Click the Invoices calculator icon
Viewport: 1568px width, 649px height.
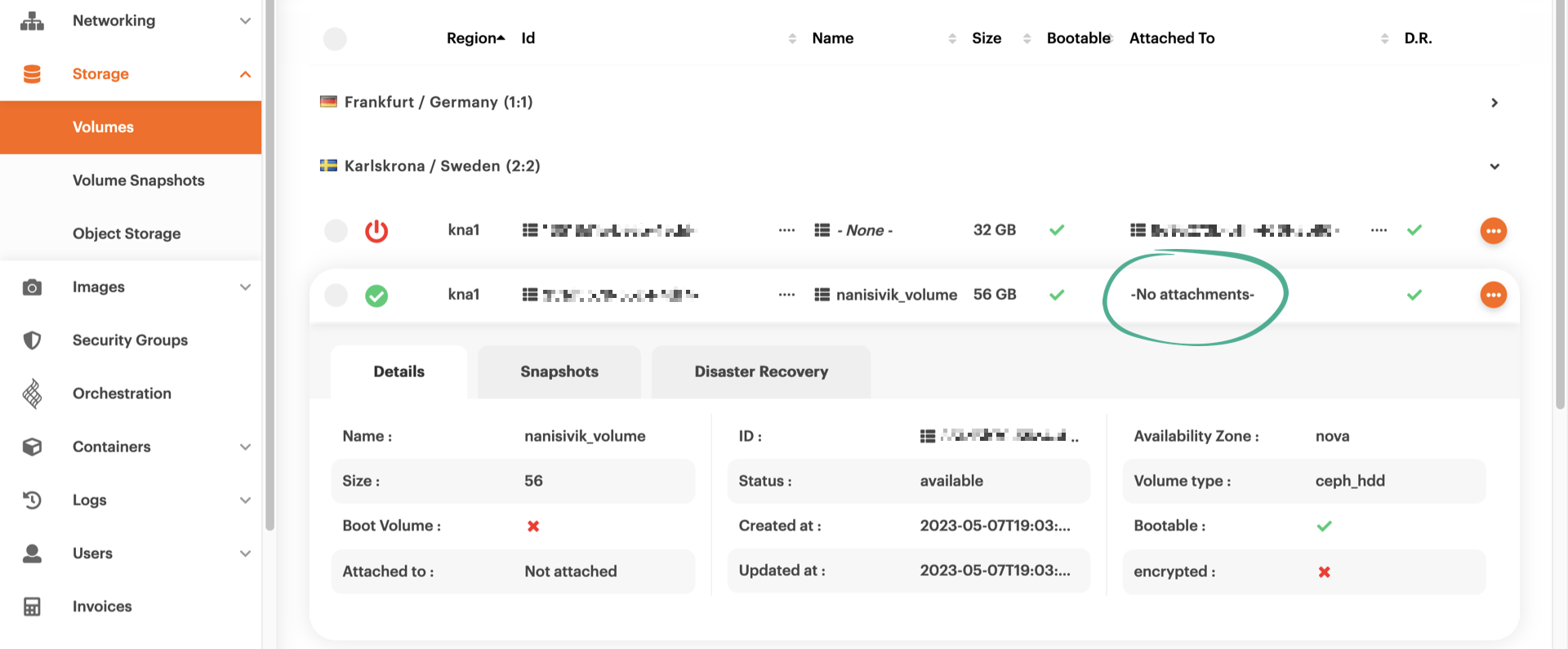pyautogui.click(x=32, y=607)
